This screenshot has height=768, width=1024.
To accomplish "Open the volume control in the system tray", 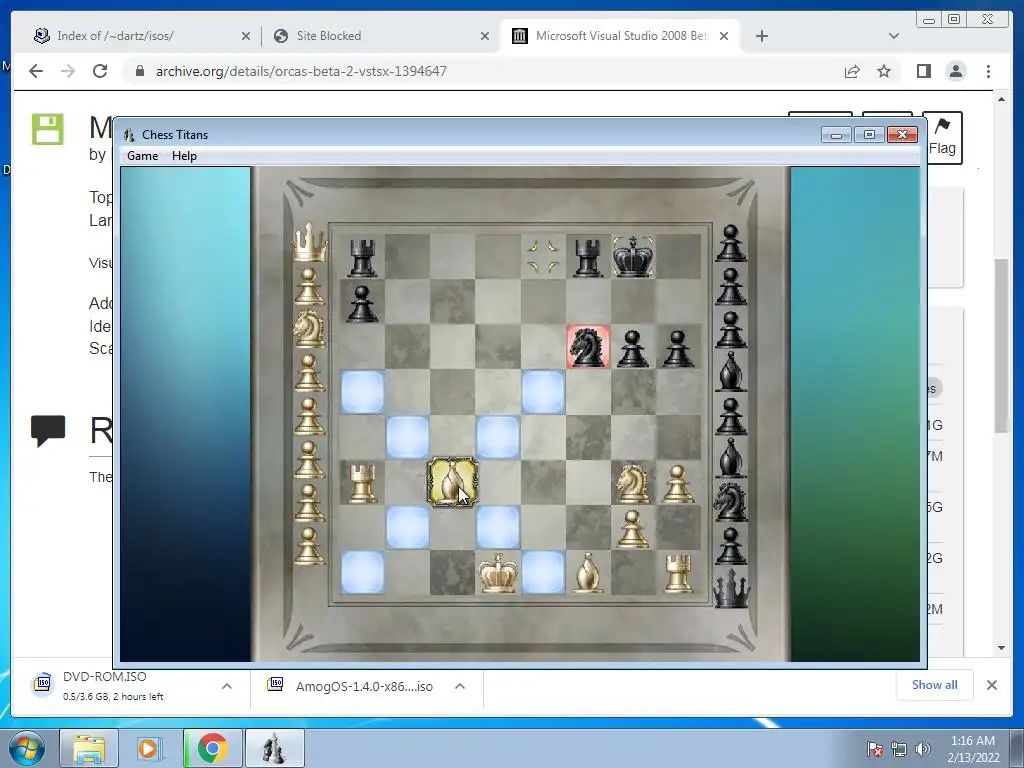I will (x=923, y=748).
